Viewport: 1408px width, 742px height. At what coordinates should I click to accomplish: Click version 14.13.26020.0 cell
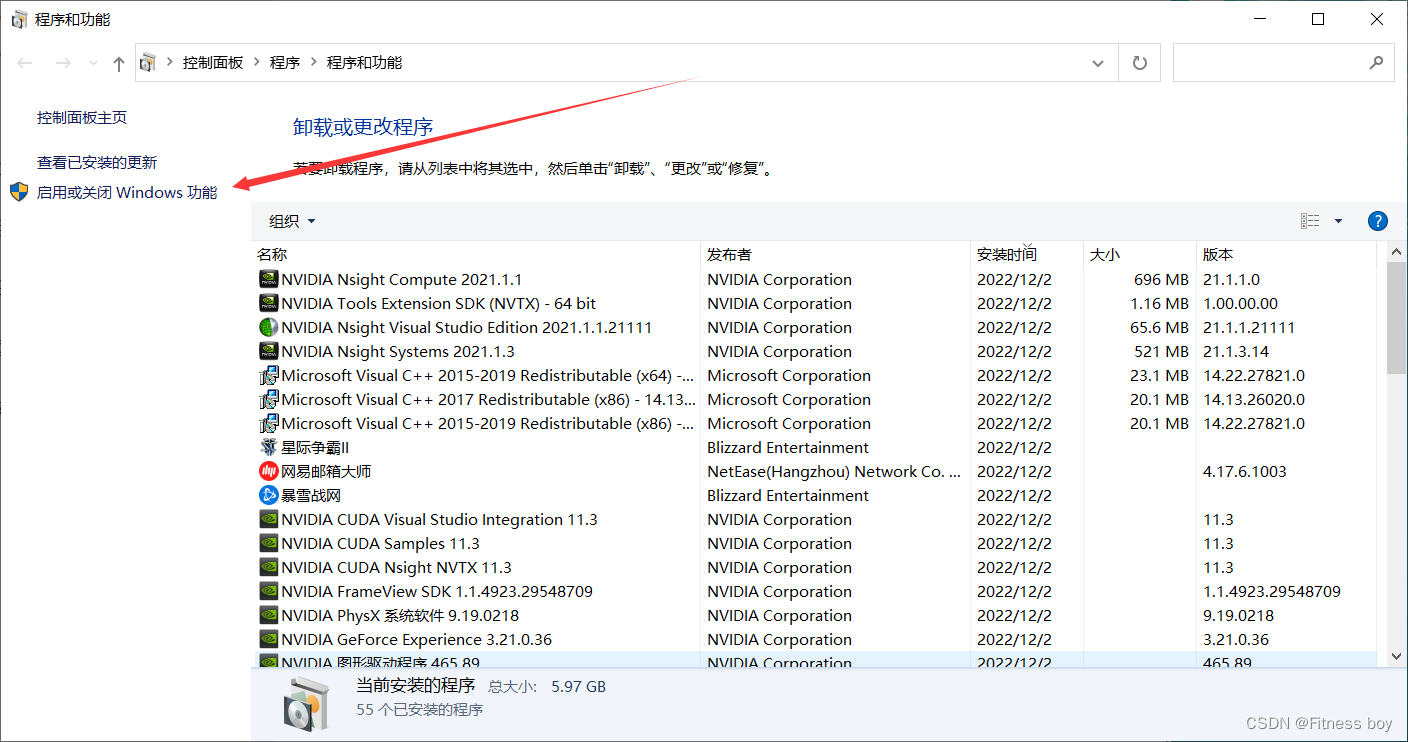[1254, 400]
